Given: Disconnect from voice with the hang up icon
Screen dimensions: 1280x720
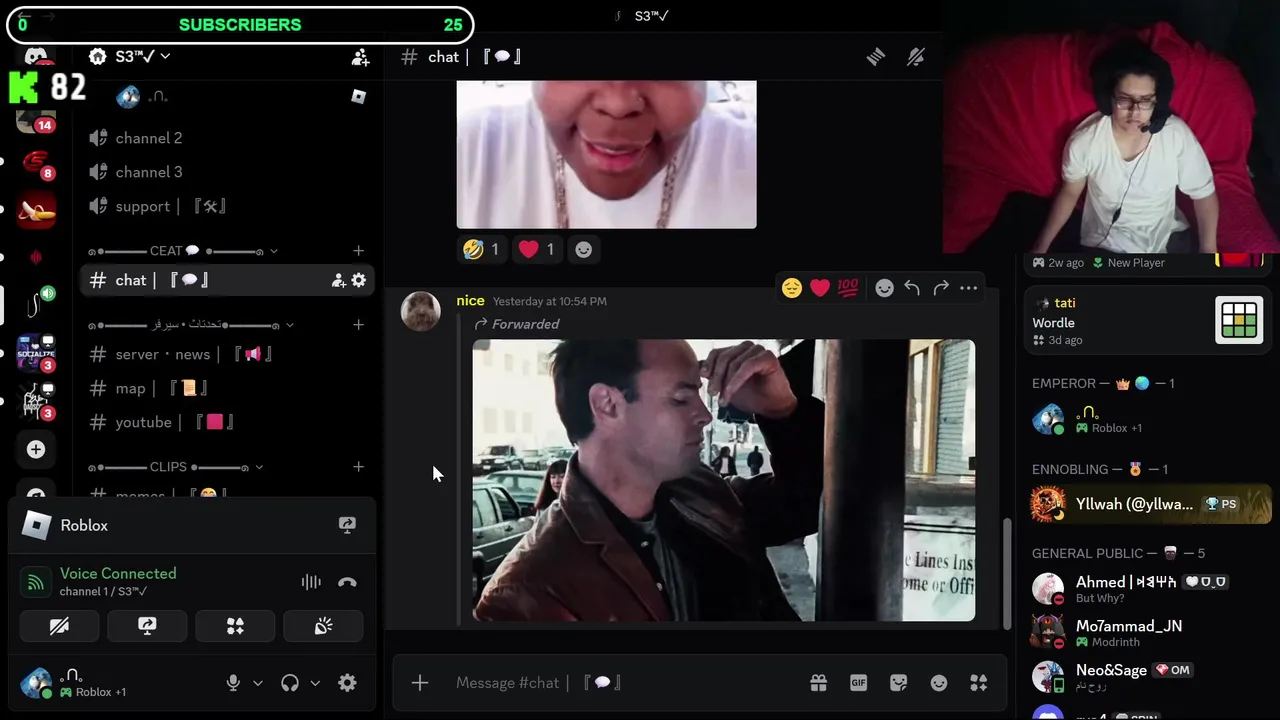Looking at the screenshot, I should pyautogui.click(x=347, y=582).
